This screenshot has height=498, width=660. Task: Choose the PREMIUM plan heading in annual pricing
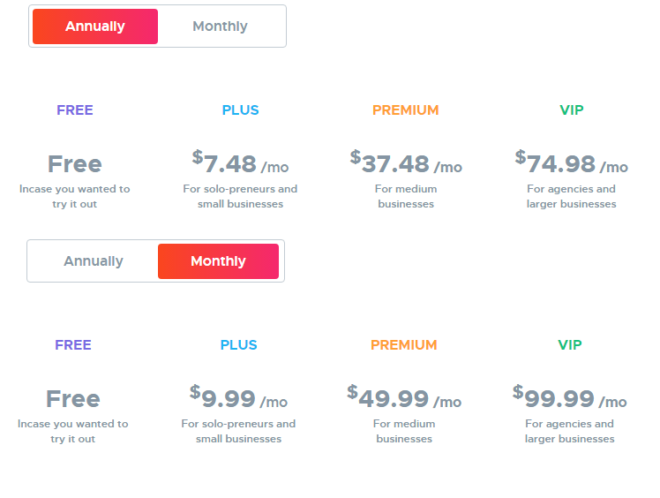click(406, 110)
